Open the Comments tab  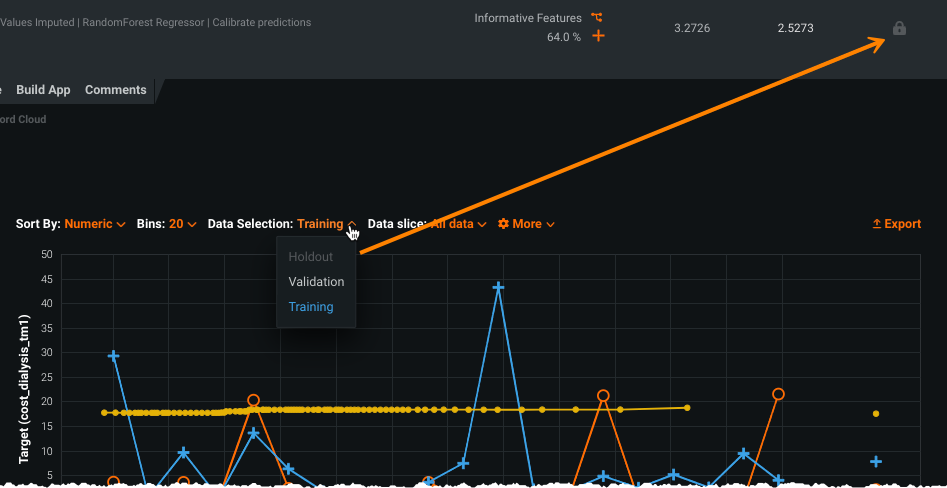click(115, 90)
